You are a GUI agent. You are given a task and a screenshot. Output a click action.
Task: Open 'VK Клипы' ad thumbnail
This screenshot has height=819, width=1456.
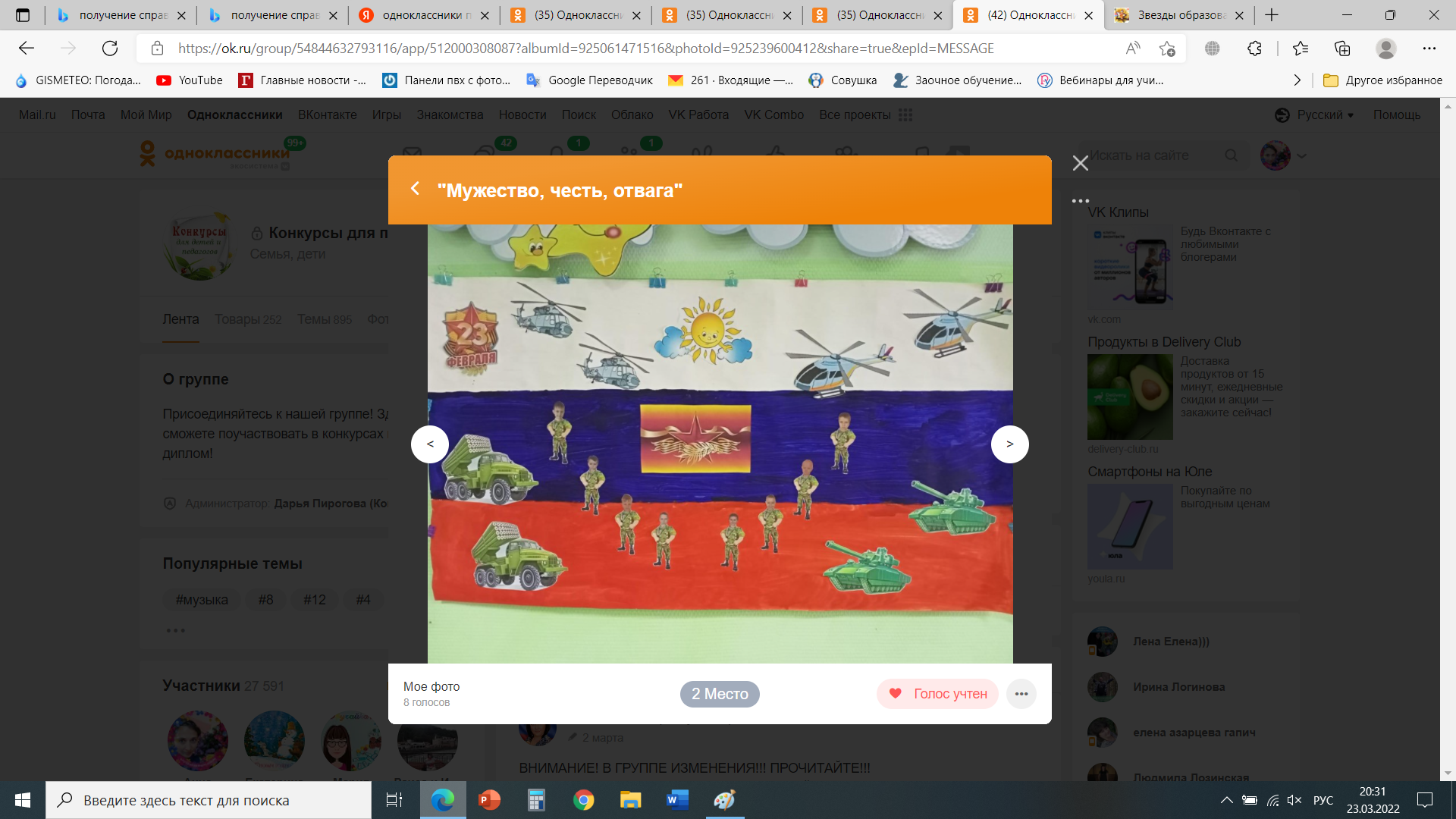(x=1130, y=267)
